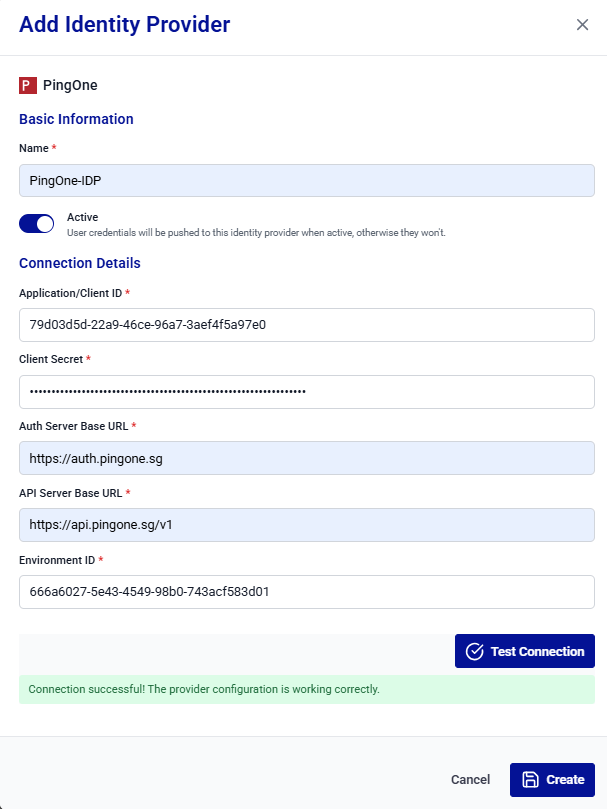Click the Client Secret field label

click(x=51, y=358)
